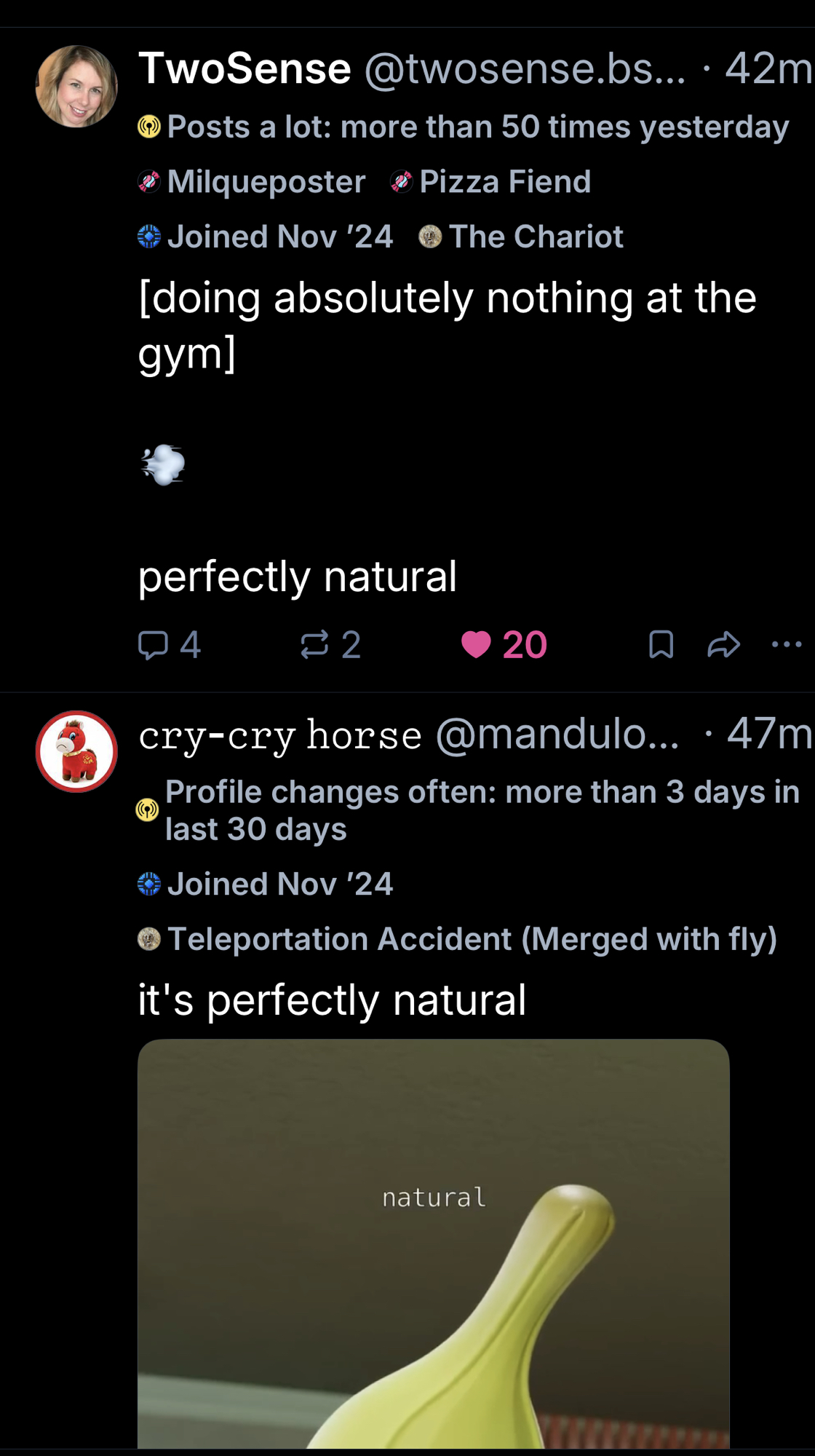
Task: Unlike TwoSense's post via pink heart
Action: tap(504, 645)
